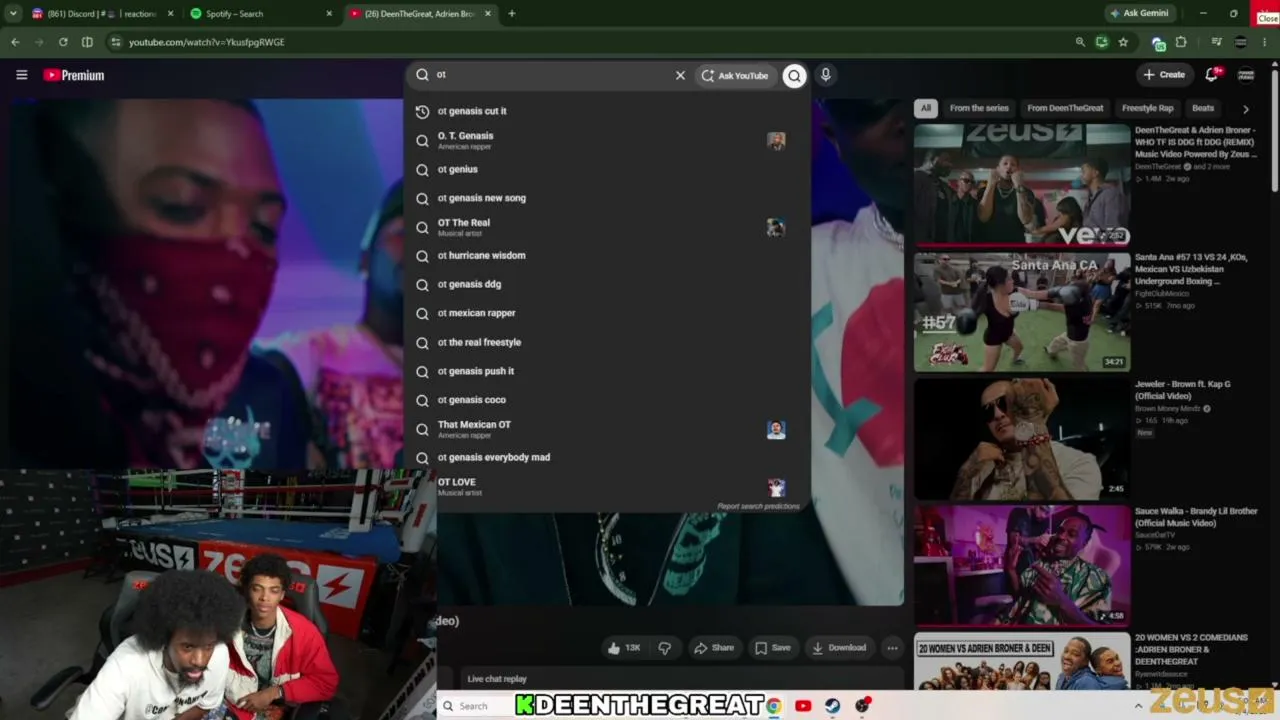This screenshot has width=1280, height=720.
Task: Choose the 'ot mexican rapper' suggestion
Action: tap(607, 313)
